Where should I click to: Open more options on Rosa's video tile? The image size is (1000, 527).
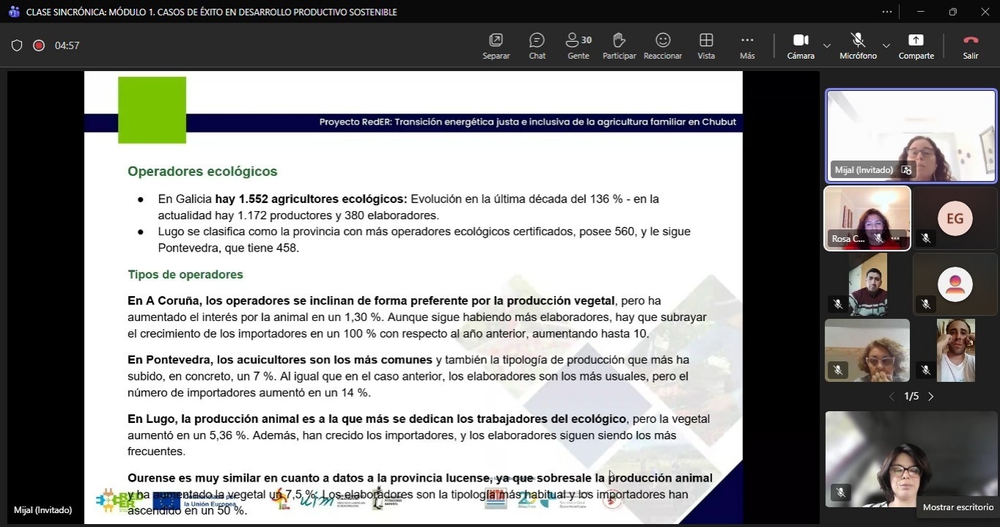[x=896, y=239]
